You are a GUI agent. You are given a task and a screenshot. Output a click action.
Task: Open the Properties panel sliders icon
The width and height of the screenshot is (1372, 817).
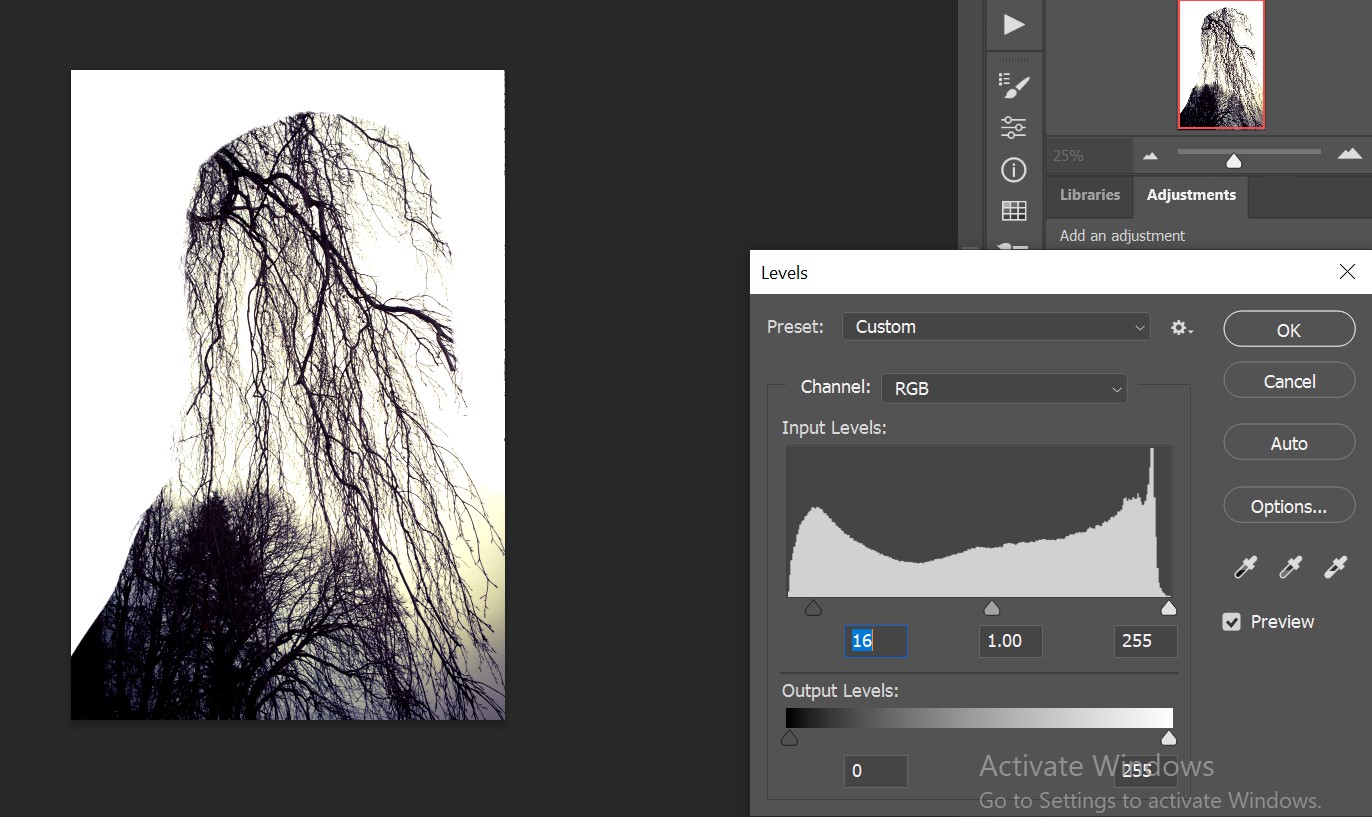tap(1014, 128)
